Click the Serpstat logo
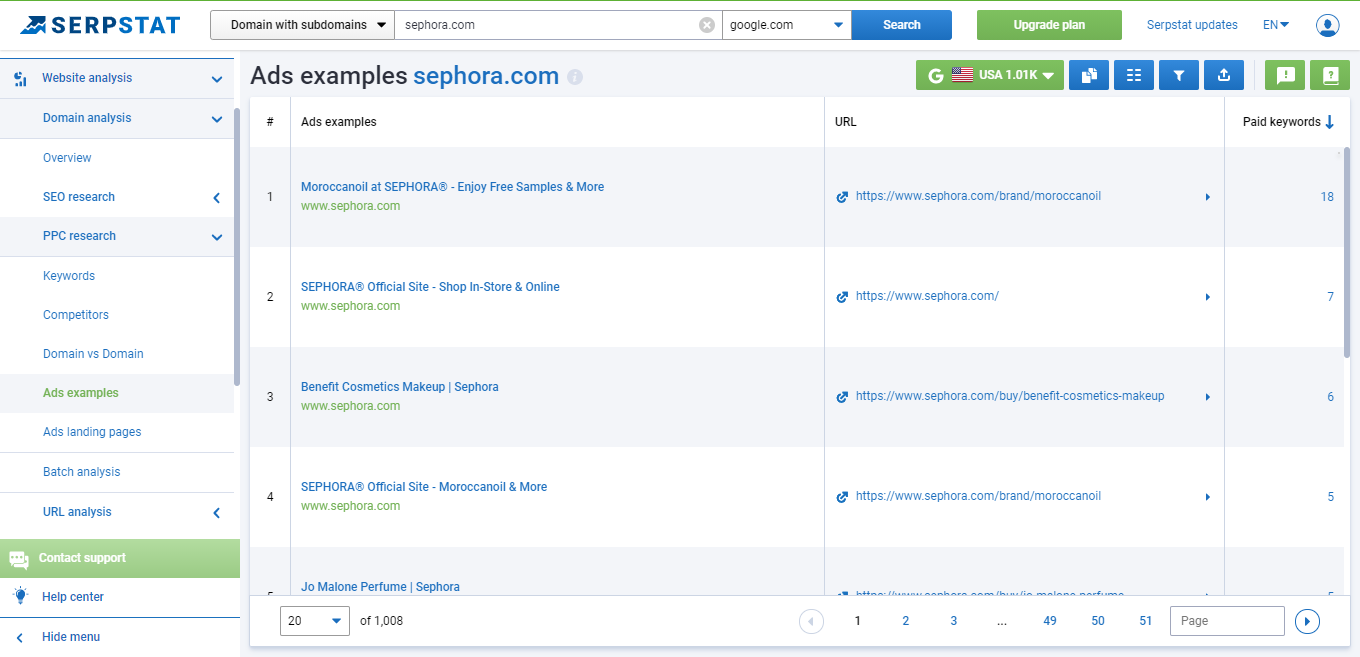 (100, 25)
